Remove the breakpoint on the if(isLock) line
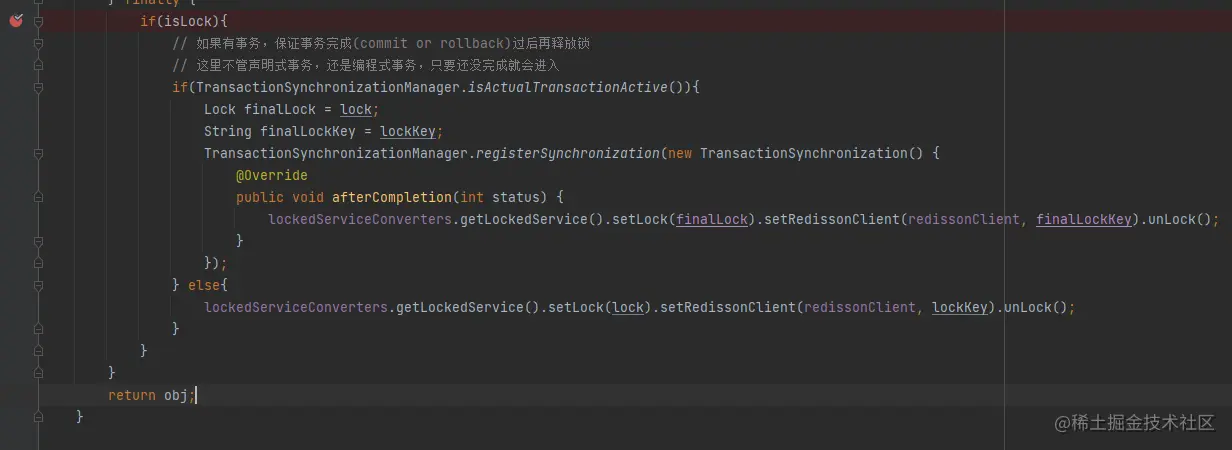Viewport: 1232px width, 450px height. point(15,21)
